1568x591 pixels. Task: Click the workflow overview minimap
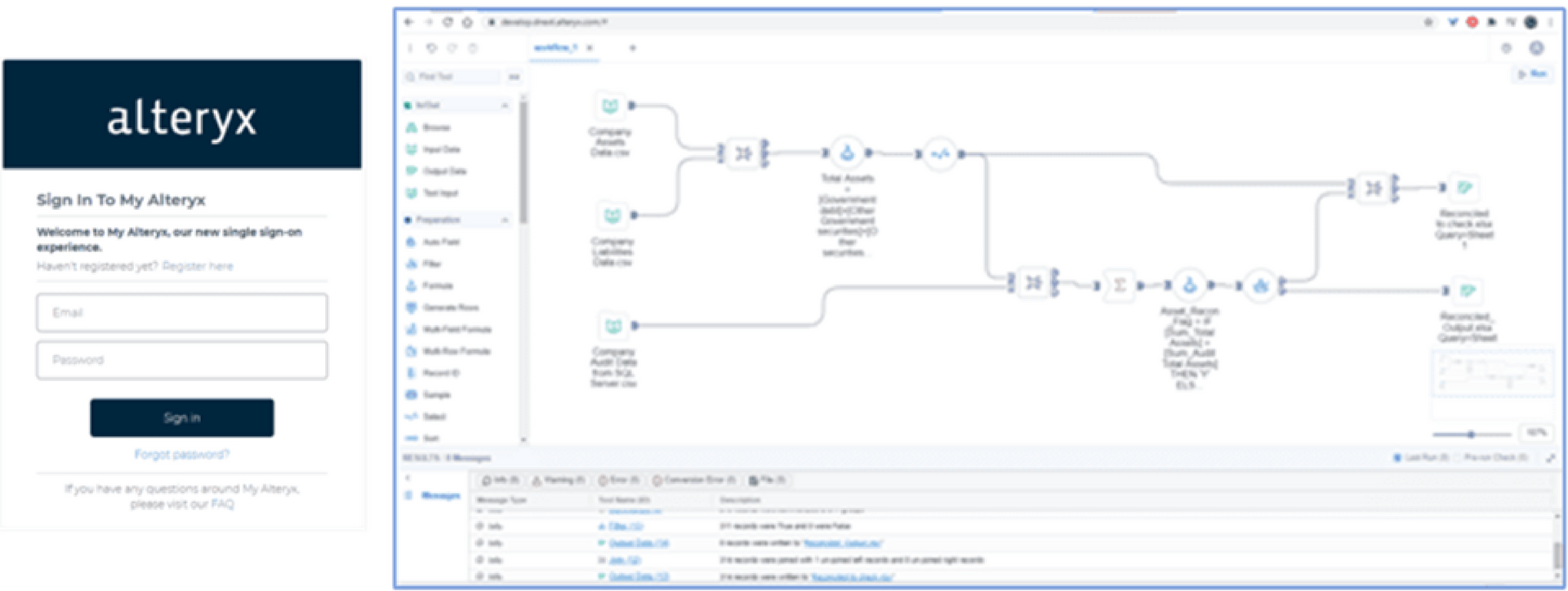pyautogui.click(x=1493, y=375)
